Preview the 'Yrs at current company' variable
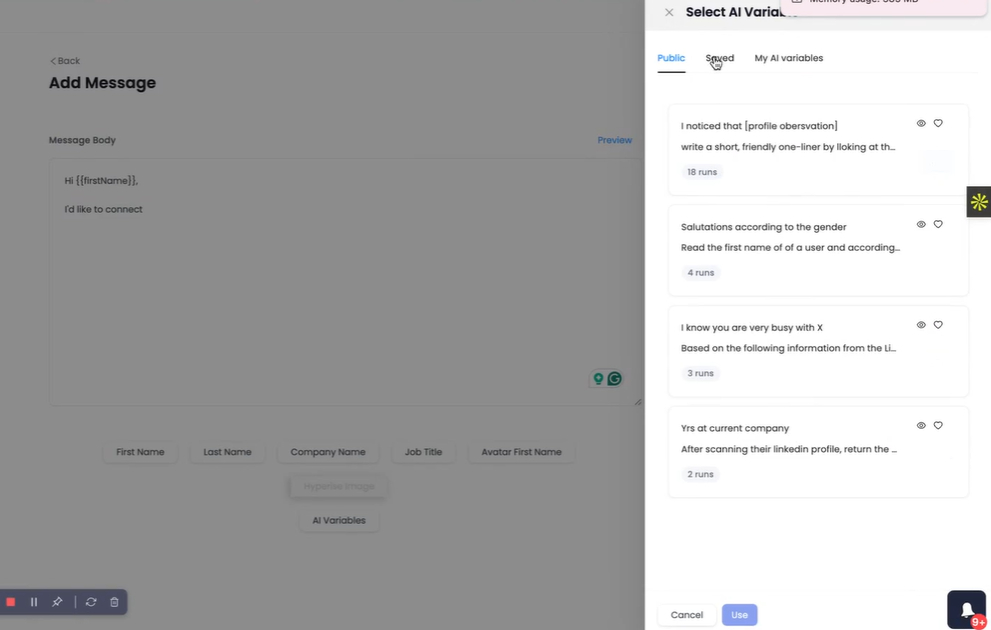991x630 pixels. click(921, 425)
